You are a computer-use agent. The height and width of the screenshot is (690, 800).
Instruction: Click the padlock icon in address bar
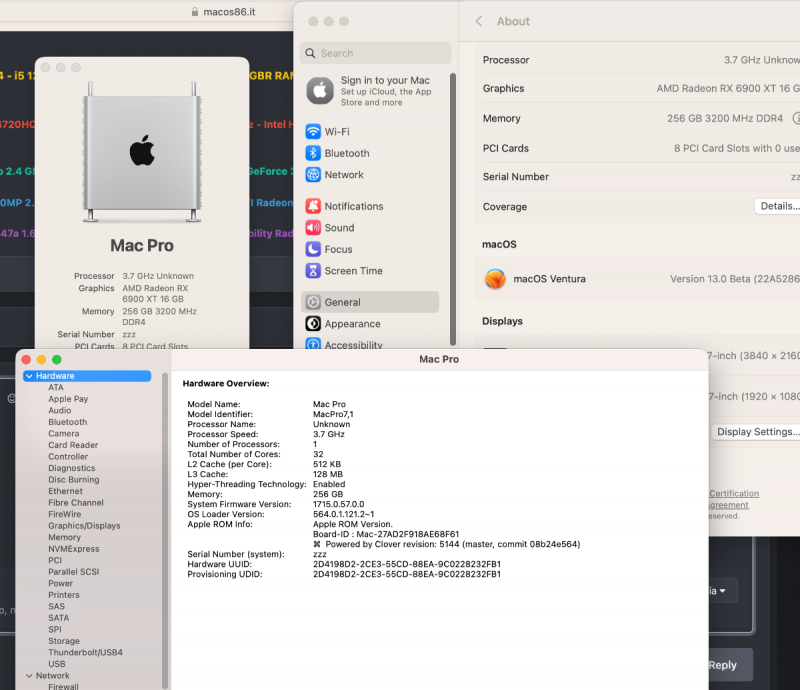194,12
